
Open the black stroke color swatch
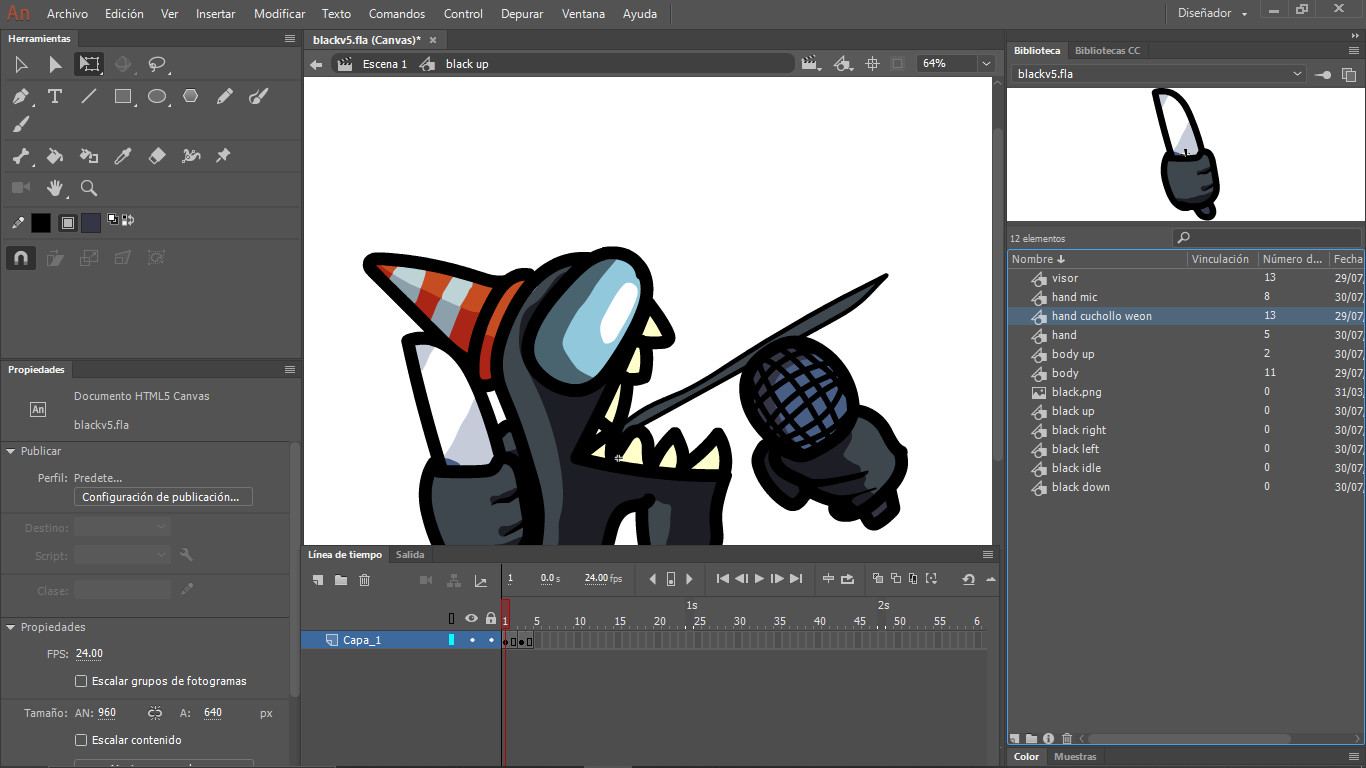coord(41,223)
